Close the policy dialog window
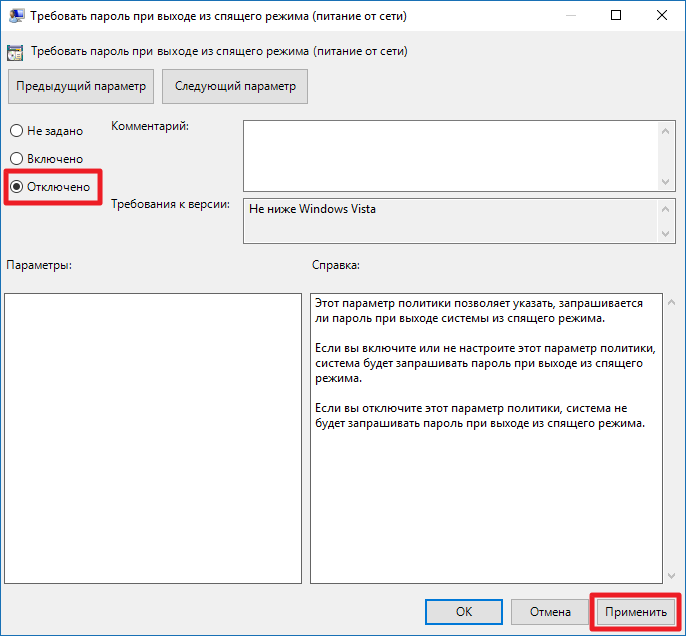 coord(662,16)
